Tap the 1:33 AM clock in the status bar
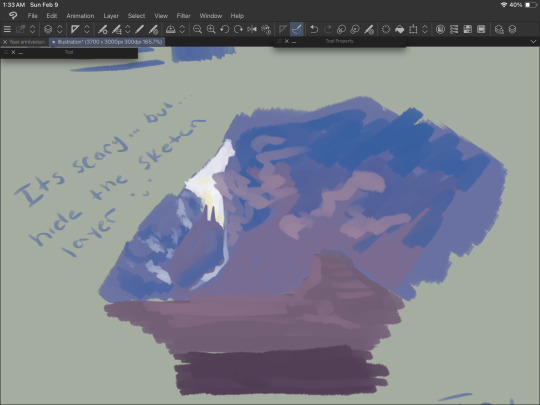Image resolution: width=540 pixels, height=405 pixels. pos(14,5)
